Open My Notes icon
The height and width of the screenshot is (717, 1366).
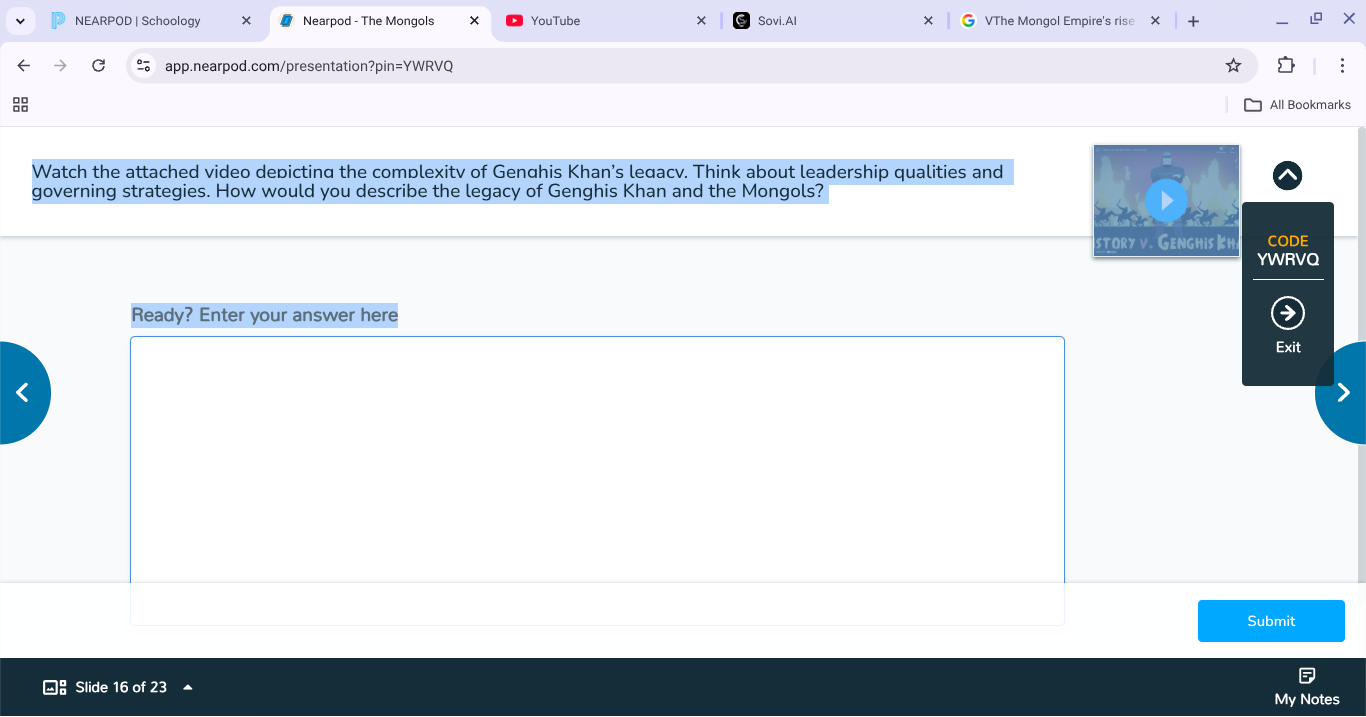[1306, 676]
